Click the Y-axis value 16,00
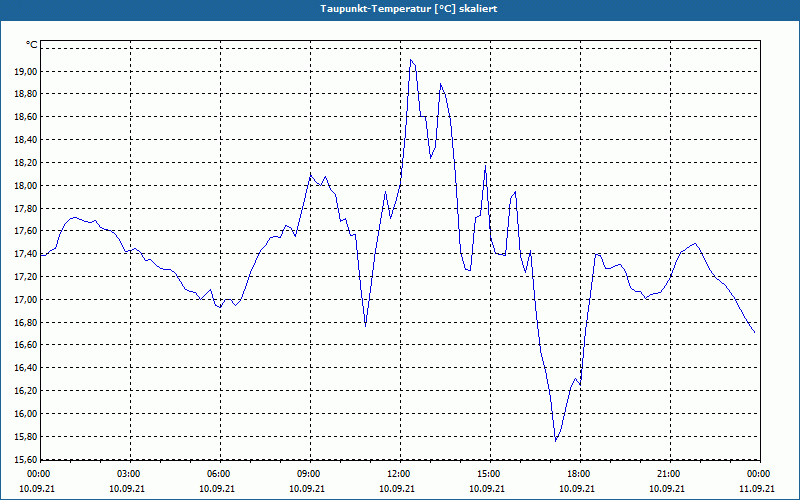This screenshot has height=500, width=800. [x=27, y=414]
